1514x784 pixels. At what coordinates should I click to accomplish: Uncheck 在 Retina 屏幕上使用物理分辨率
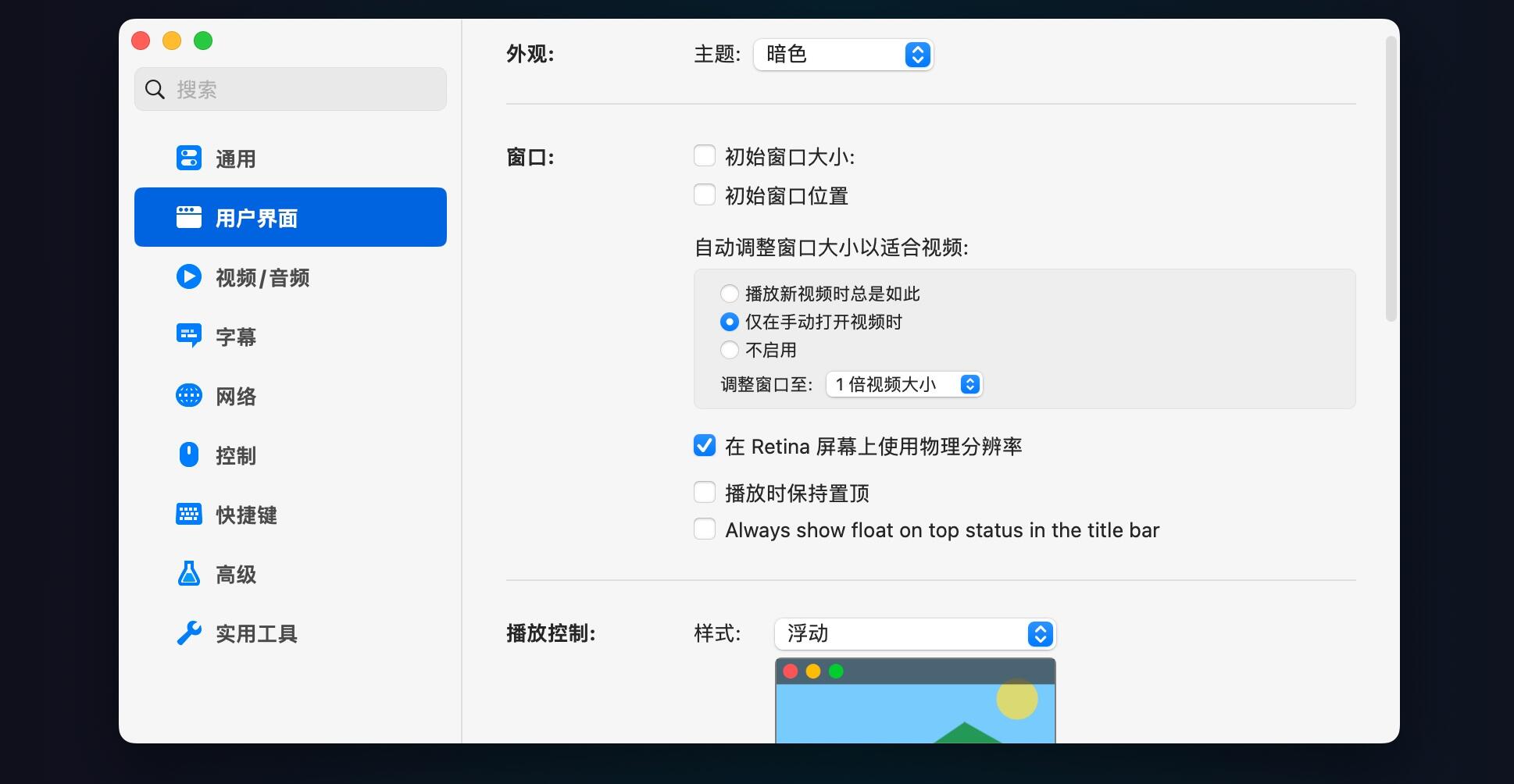(x=704, y=445)
